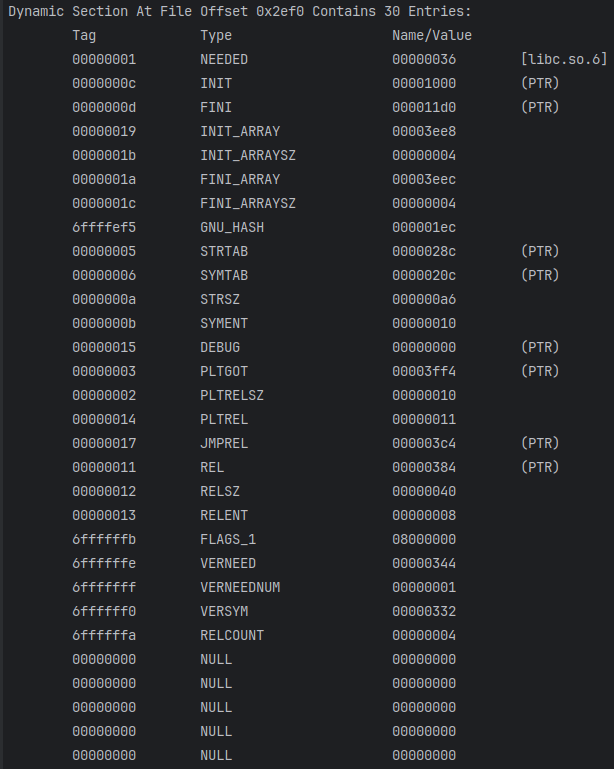This screenshot has width=614, height=769.
Task: Click the Type column header
Action: pos(216,35)
